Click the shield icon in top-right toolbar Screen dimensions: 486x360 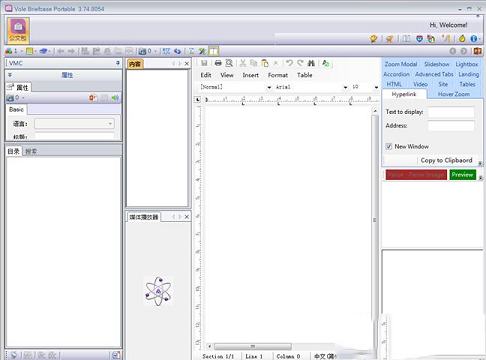point(419,39)
